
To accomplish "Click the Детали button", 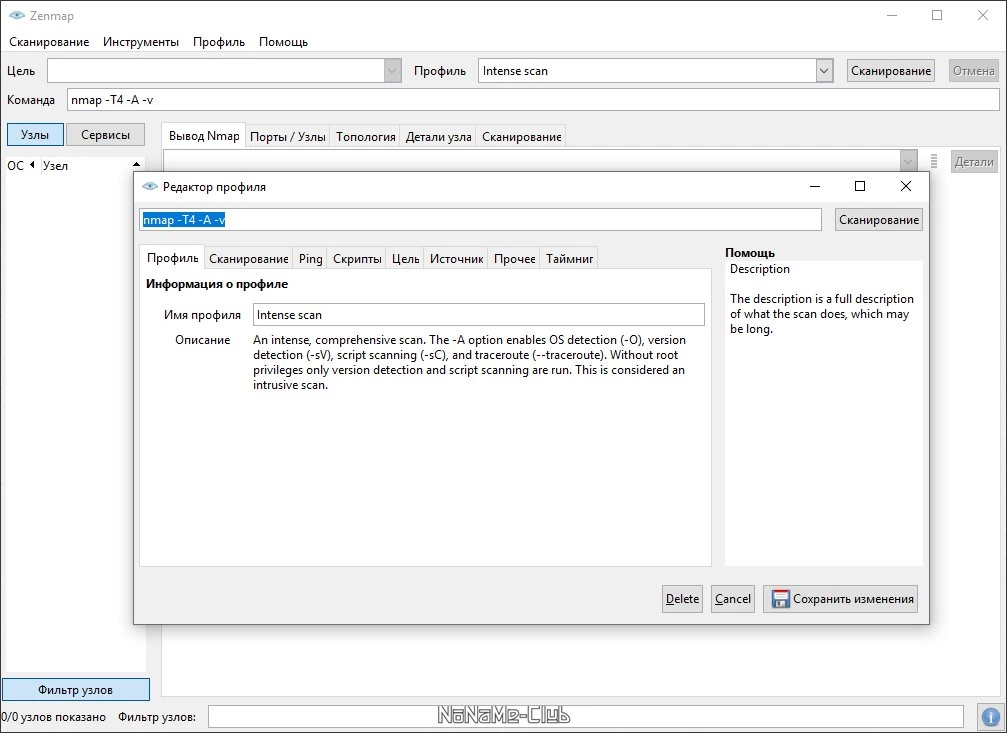I will click(x=974, y=162).
